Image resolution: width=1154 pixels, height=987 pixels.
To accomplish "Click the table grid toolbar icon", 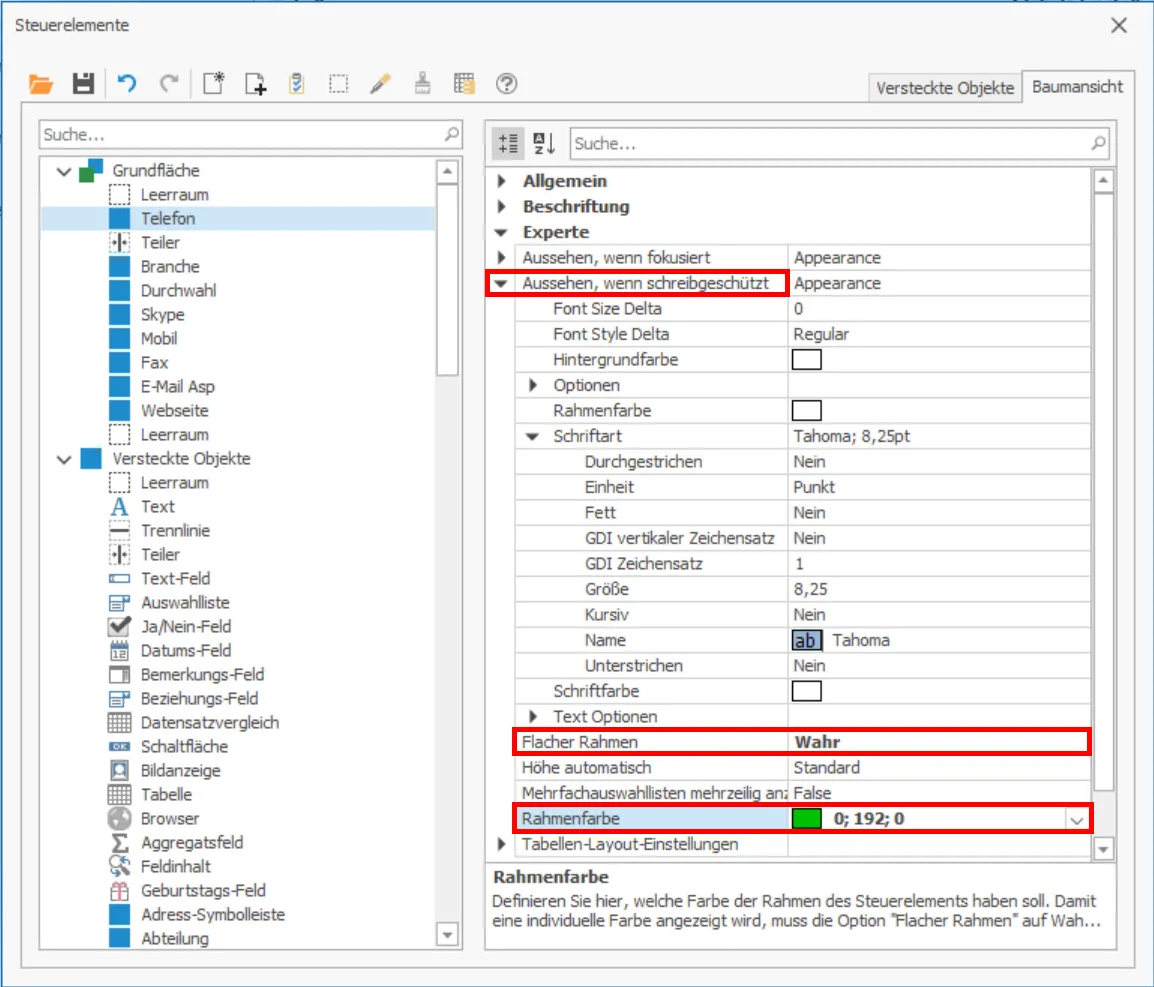I will 464,84.
